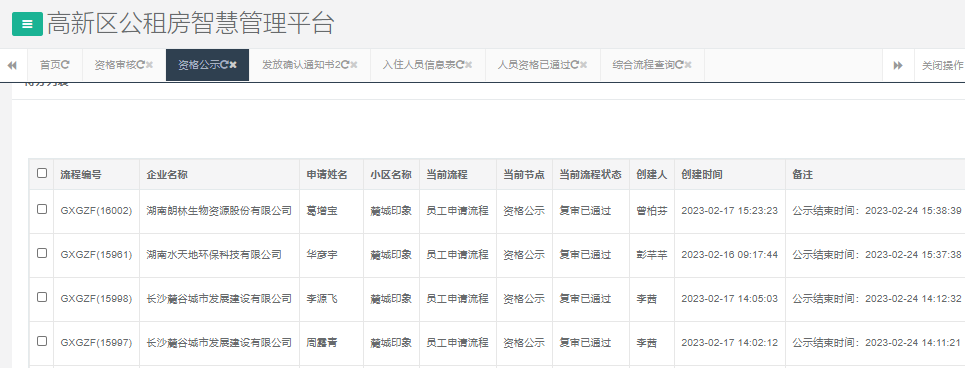Close the 人员资格已通过 tab

tap(583, 65)
